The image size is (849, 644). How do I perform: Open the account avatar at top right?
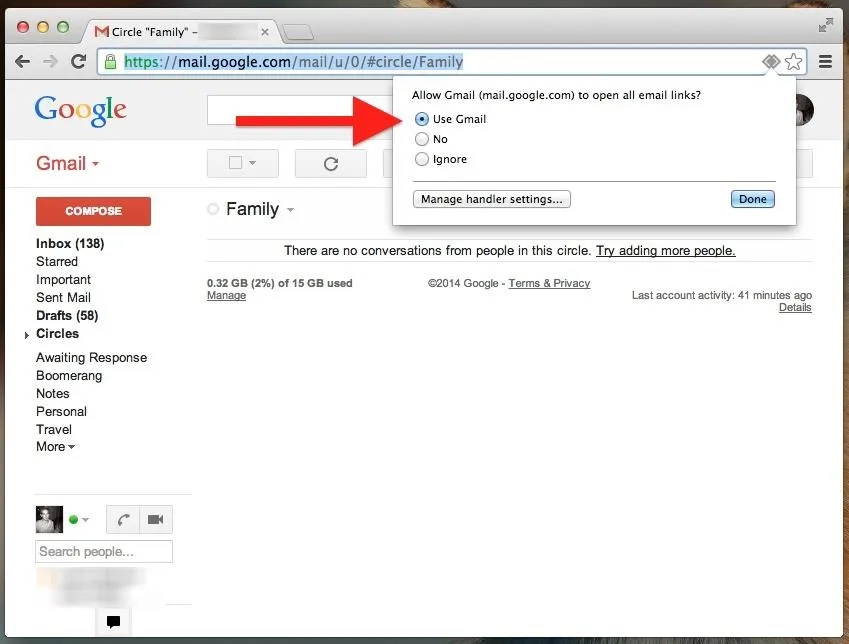805,110
